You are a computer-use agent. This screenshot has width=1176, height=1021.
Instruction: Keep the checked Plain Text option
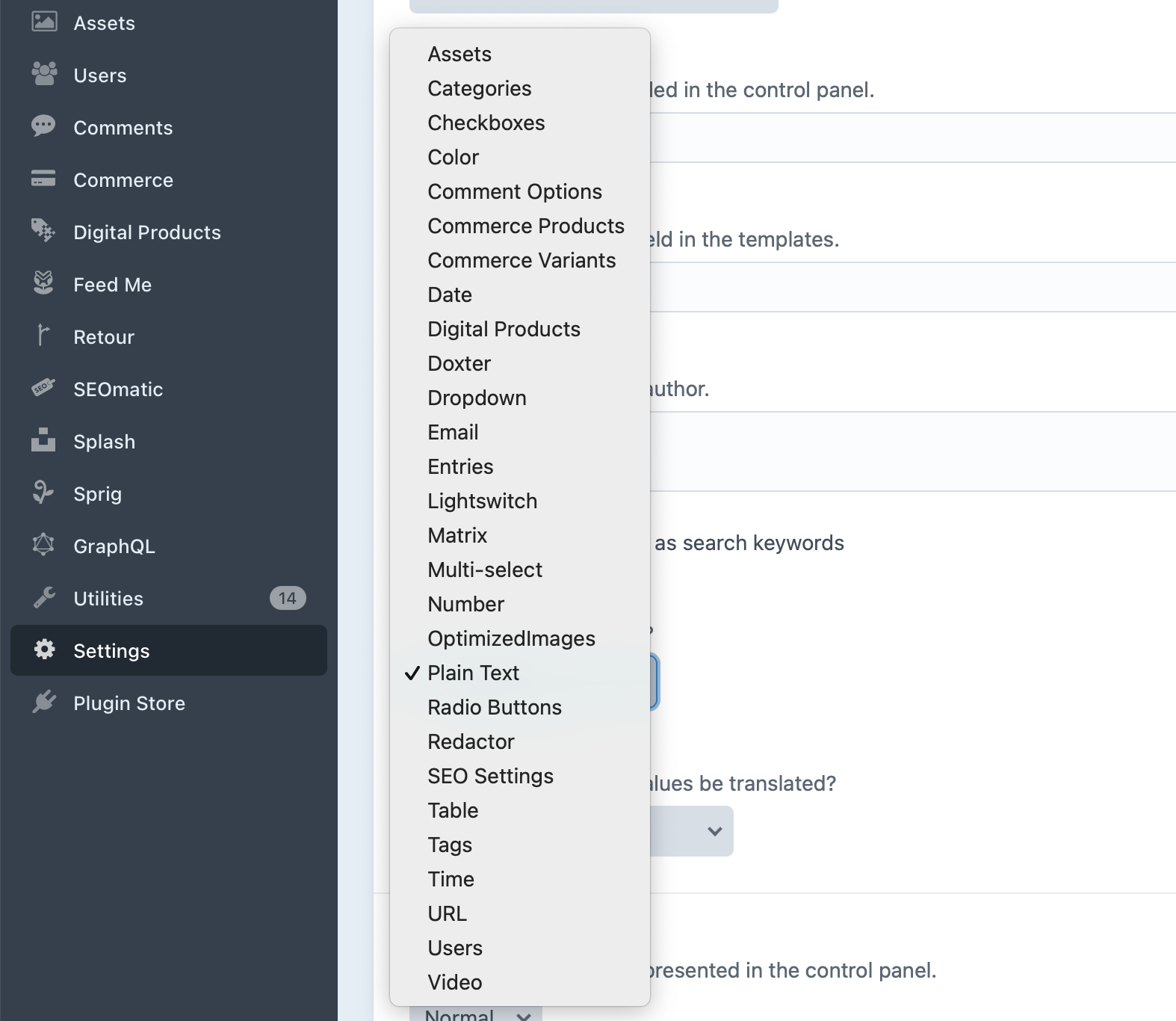pos(520,673)
